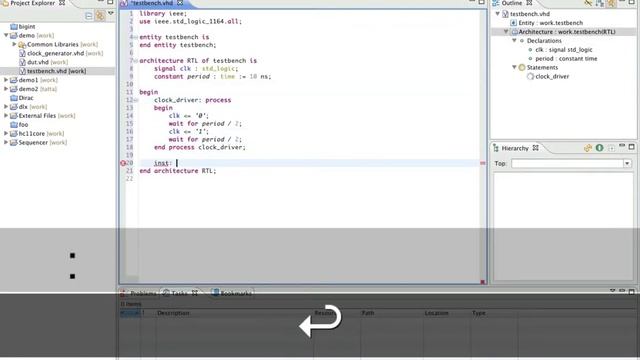Image resolution: width=640 pixels, height=360 pixels.
Task: Toggle Link with Editor in Outline
Action: pyautogui.click(x=611, y=3)
